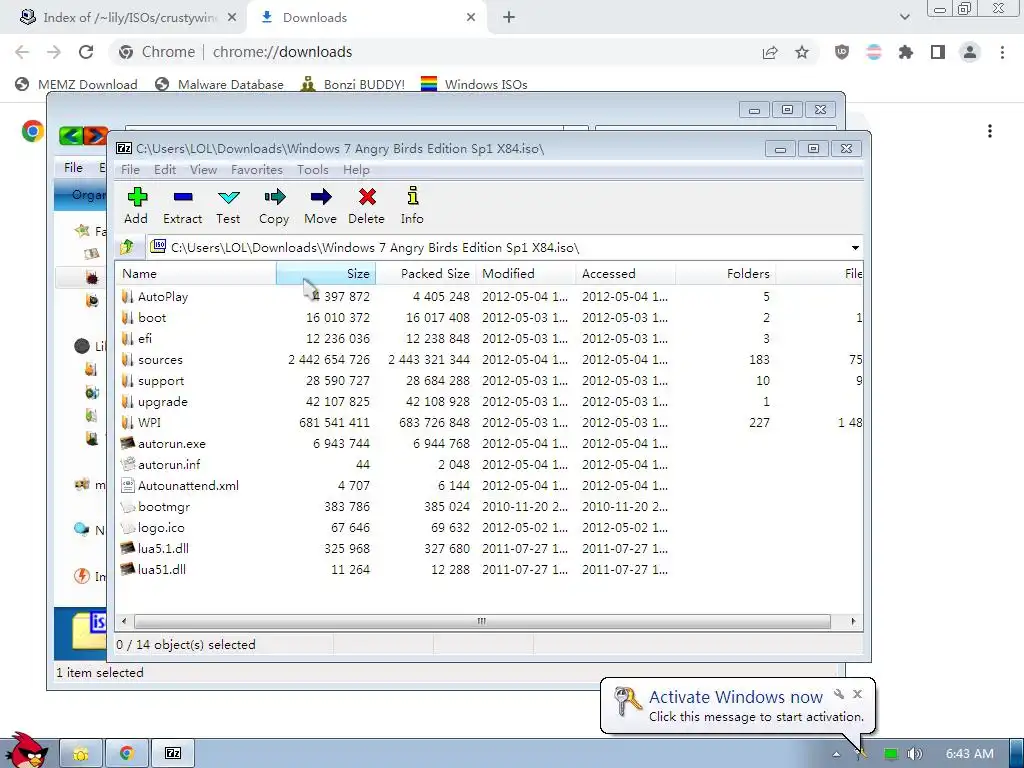Screen dimensions: 1024x768
Task: Click the scroll right arrow in file list
Action: point(853,621)
